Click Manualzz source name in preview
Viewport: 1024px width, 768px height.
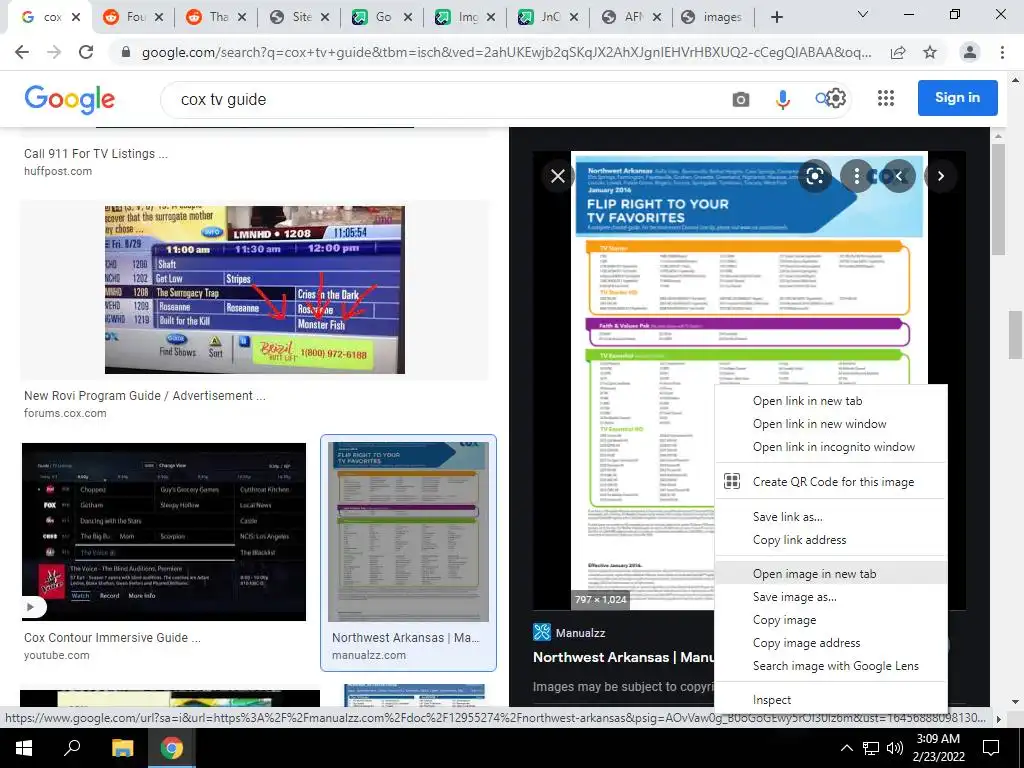[581, 632]
